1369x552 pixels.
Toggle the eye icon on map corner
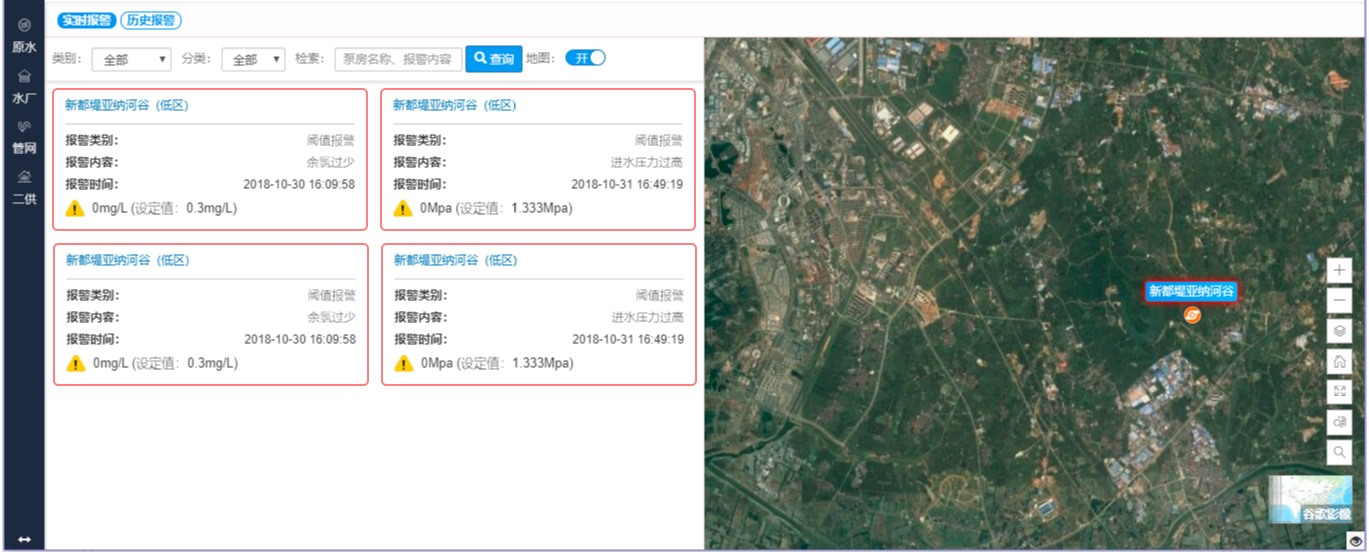(x=1355, y=541)
